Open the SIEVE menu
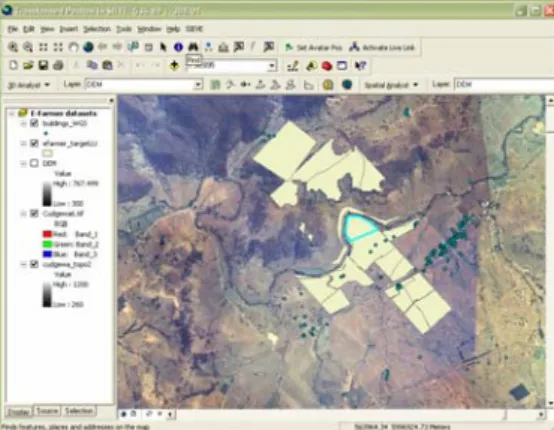 point(194,29)
